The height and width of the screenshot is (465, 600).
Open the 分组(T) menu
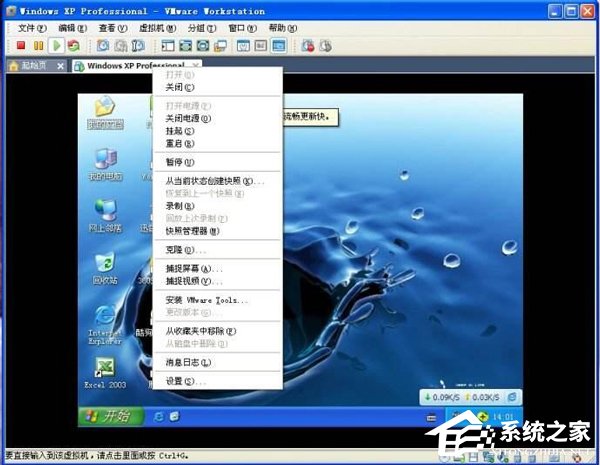202,28
